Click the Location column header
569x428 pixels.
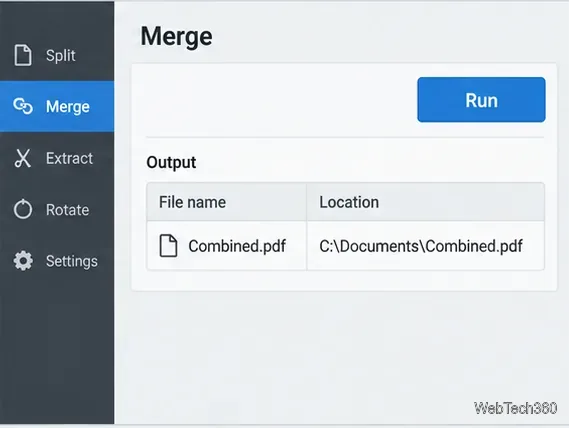pos(425,202)
